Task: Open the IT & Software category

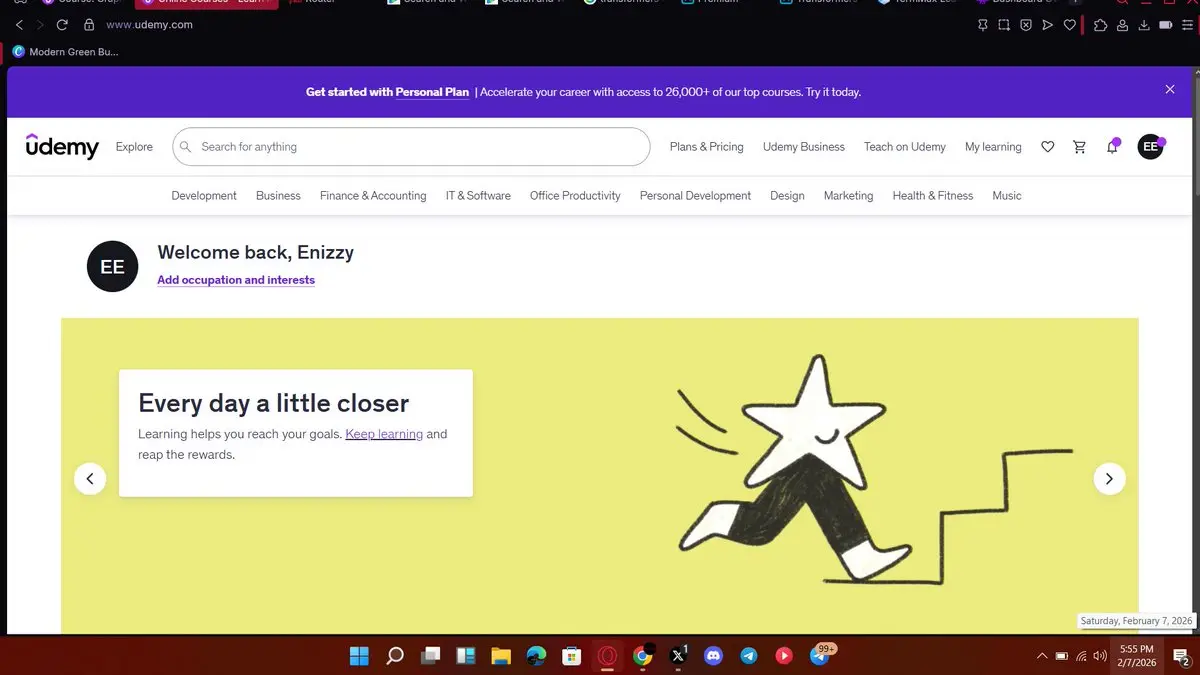Action: click(478, 196)
